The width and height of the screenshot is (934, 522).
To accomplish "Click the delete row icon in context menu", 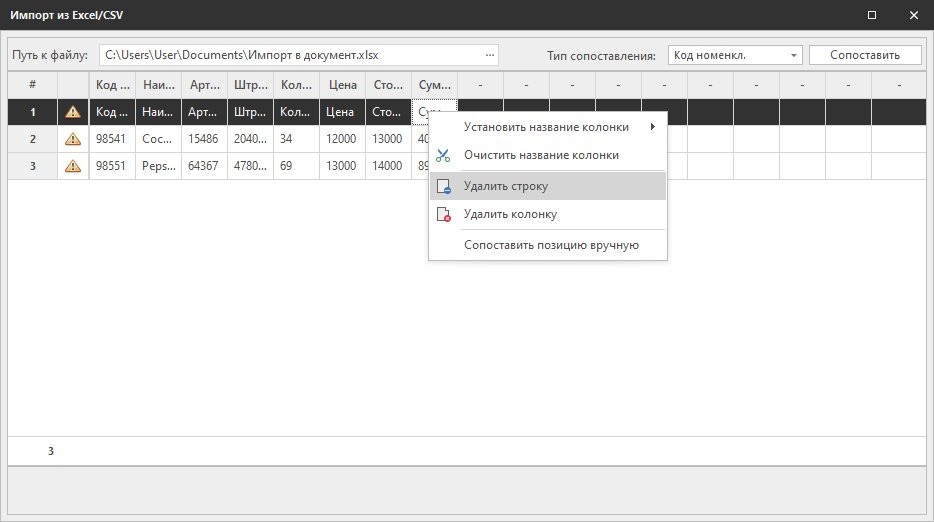I will [444, 186].
